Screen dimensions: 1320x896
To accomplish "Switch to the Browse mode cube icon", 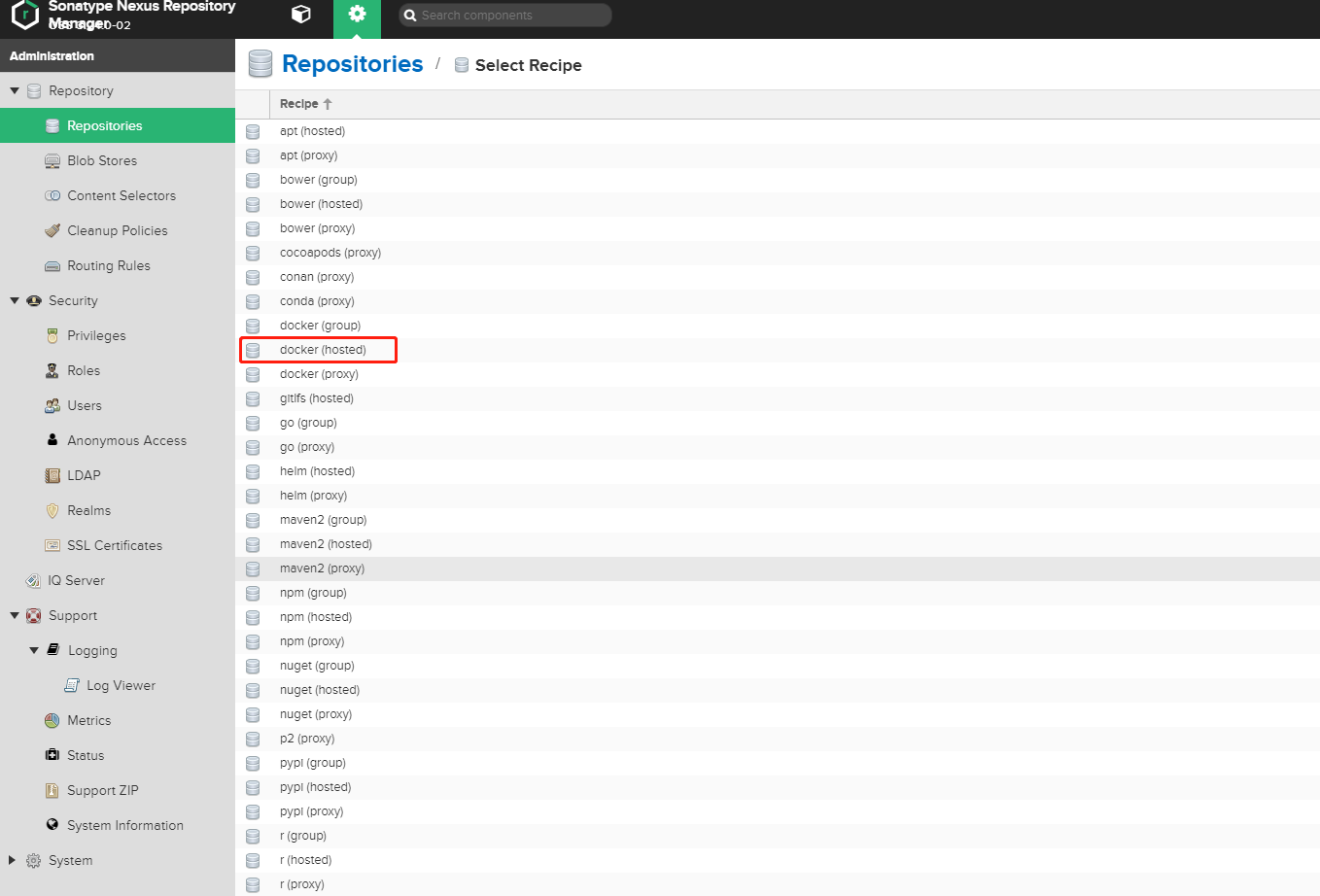I will [x=300, y=15].
